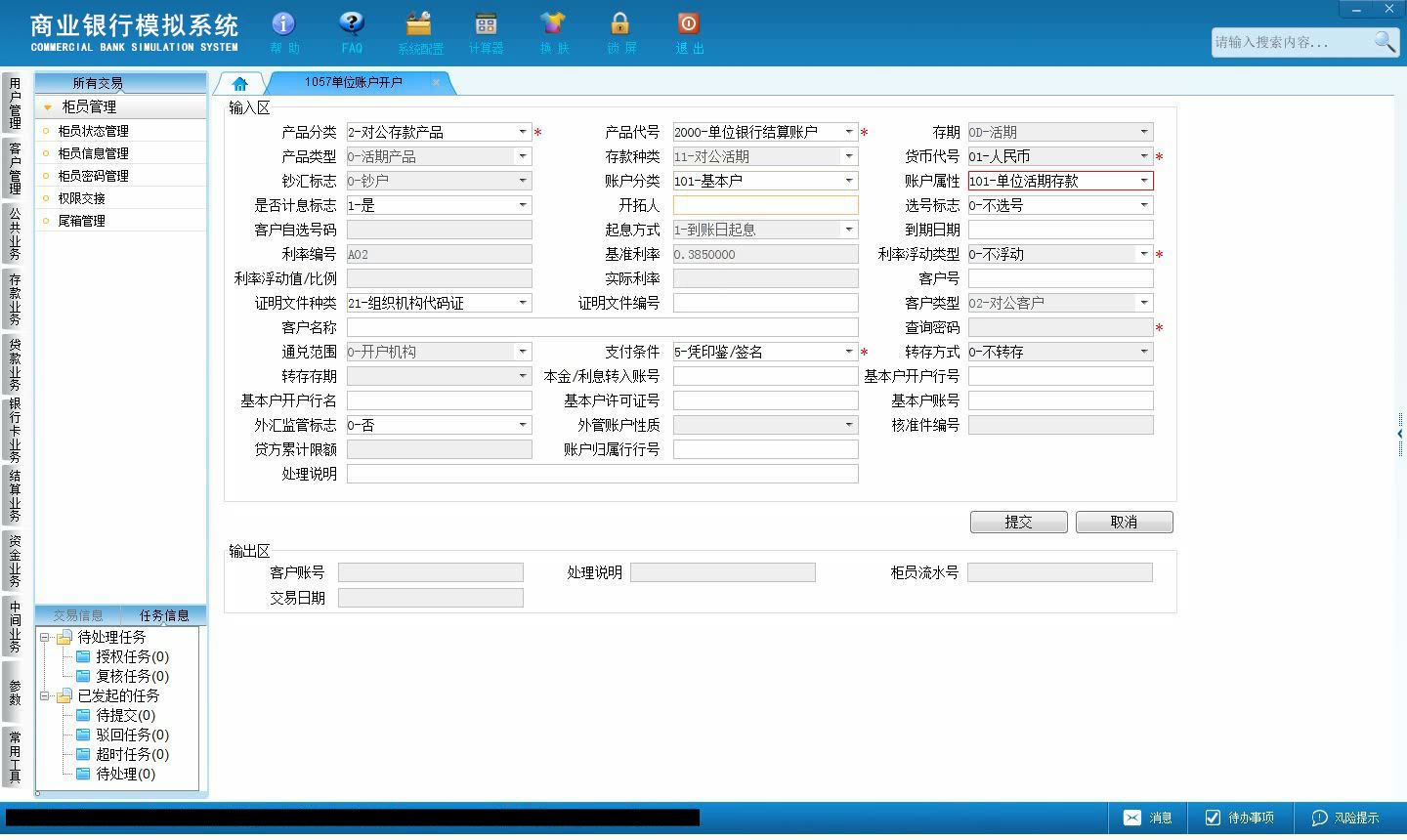Switch to 中间业务 side tab
The width and height of the screenshot is (1407, 840).
tap(15, 626)
